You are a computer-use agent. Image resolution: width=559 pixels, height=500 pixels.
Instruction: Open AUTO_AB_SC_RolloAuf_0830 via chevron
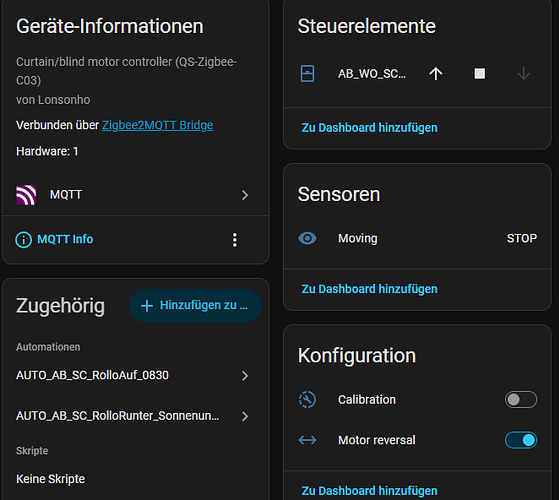245,376
